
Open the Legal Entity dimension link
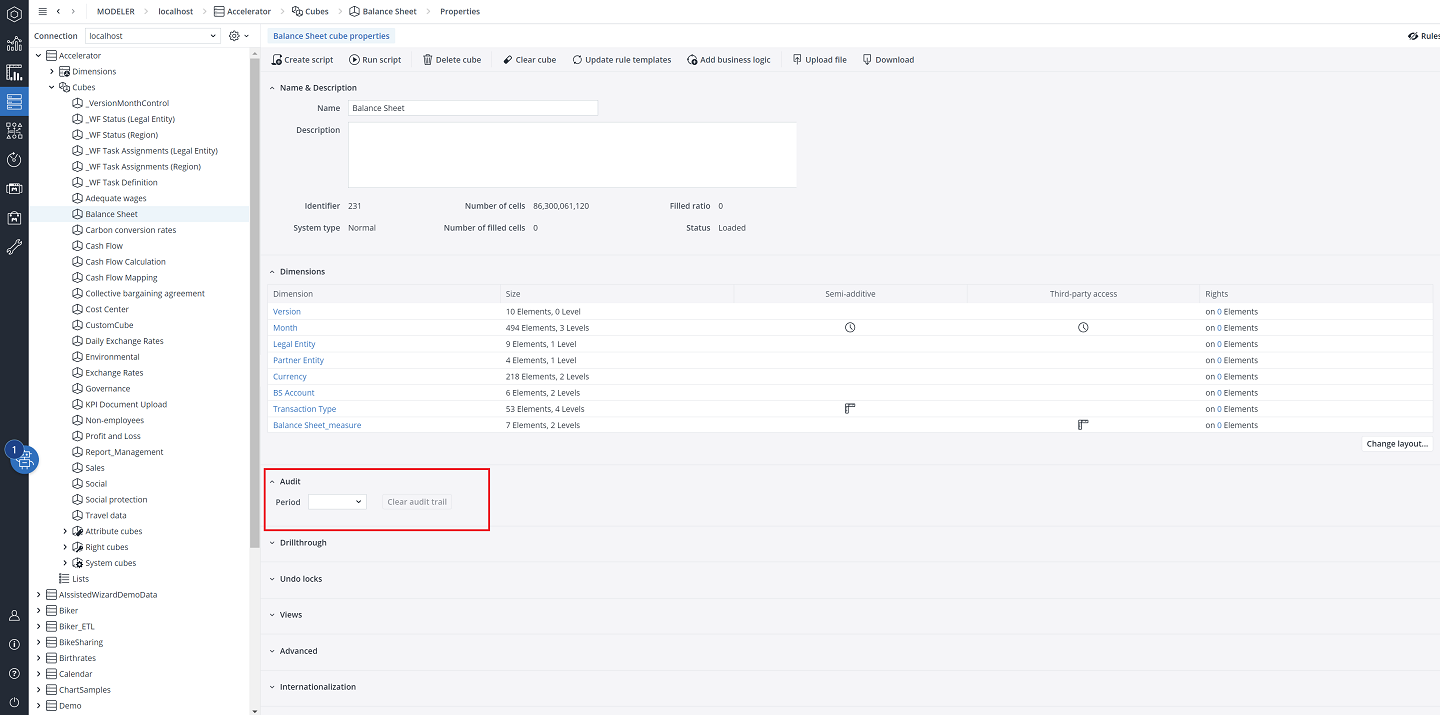[x=294, y=343]
